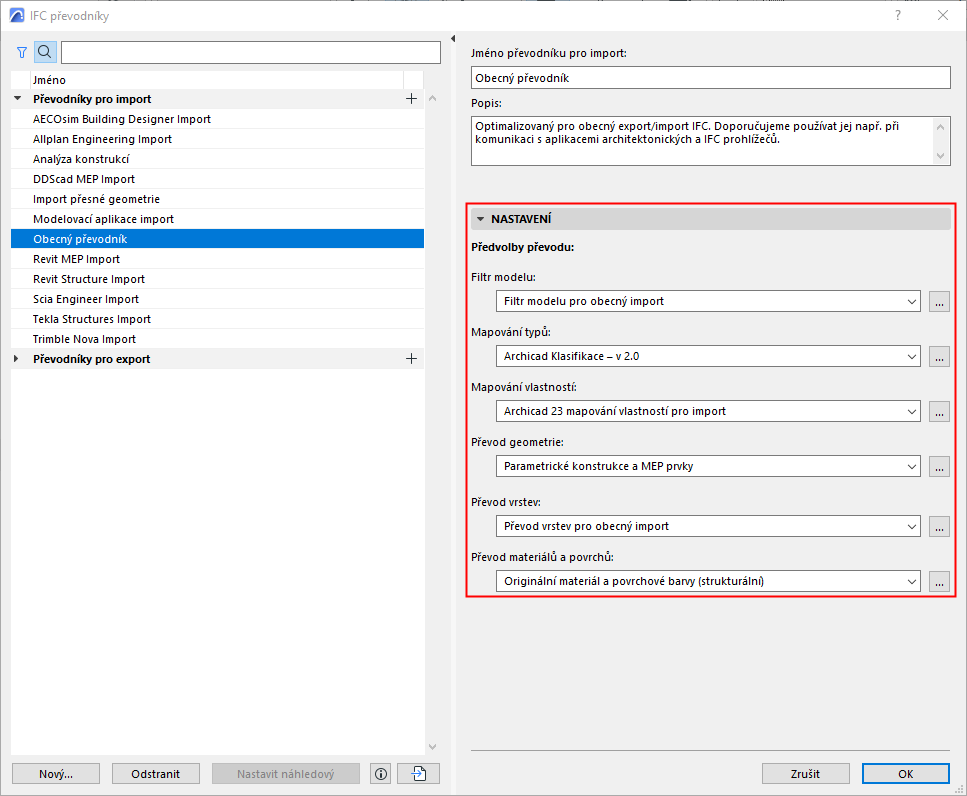Image resolution: width=967 pixels, height=796 pixels.
Task: Open Převod geometrie options ellipsis button
Action: pos(939,466)
